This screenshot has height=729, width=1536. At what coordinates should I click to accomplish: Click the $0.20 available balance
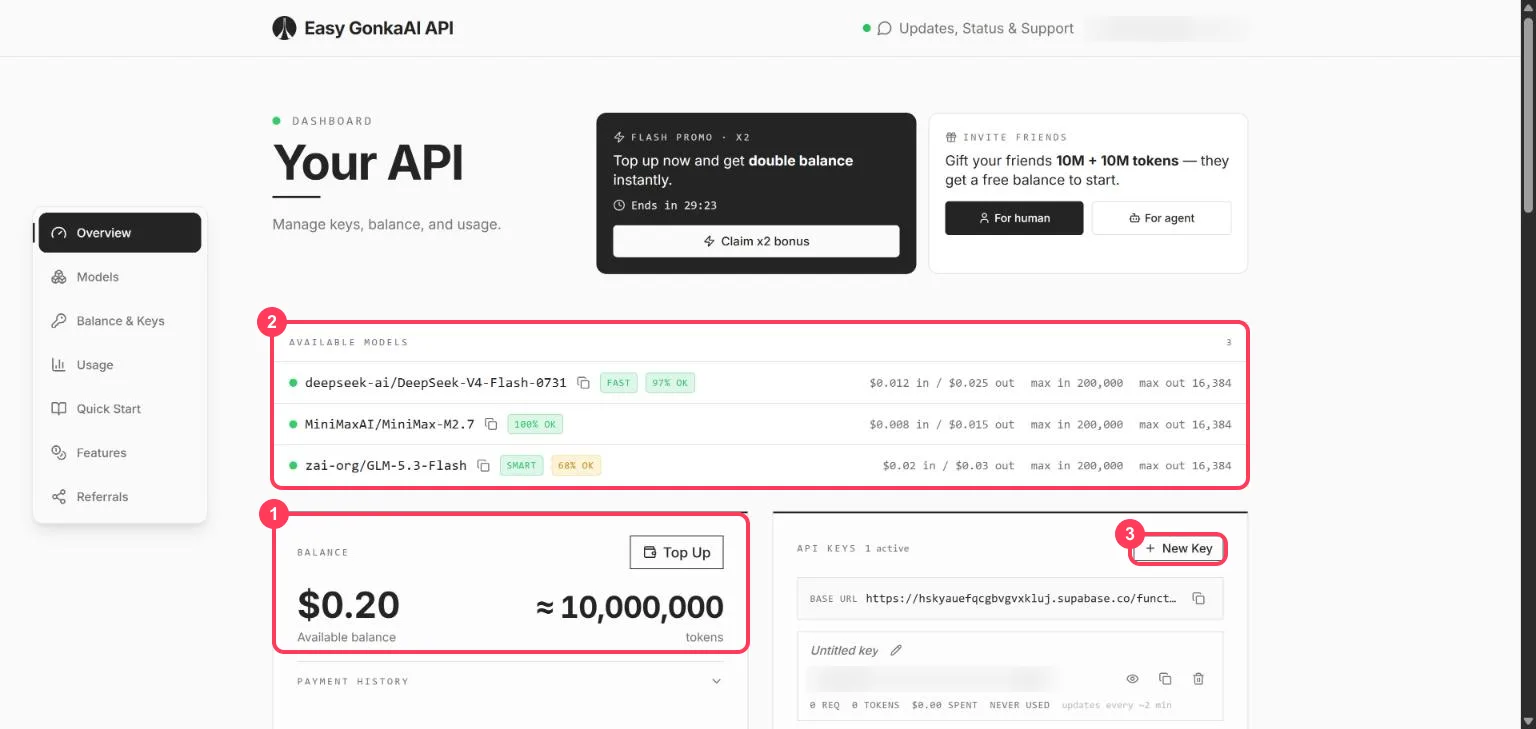tap(348, 605)
